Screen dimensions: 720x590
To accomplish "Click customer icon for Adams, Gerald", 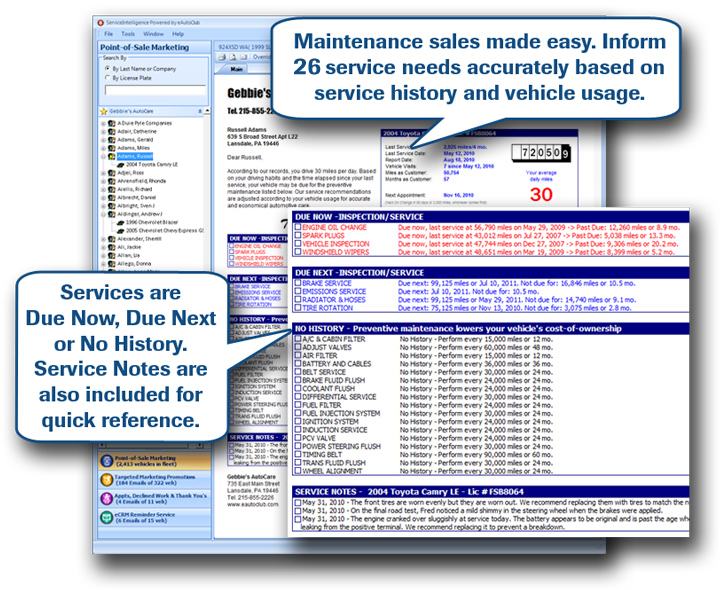I will (x=112, y=140).
